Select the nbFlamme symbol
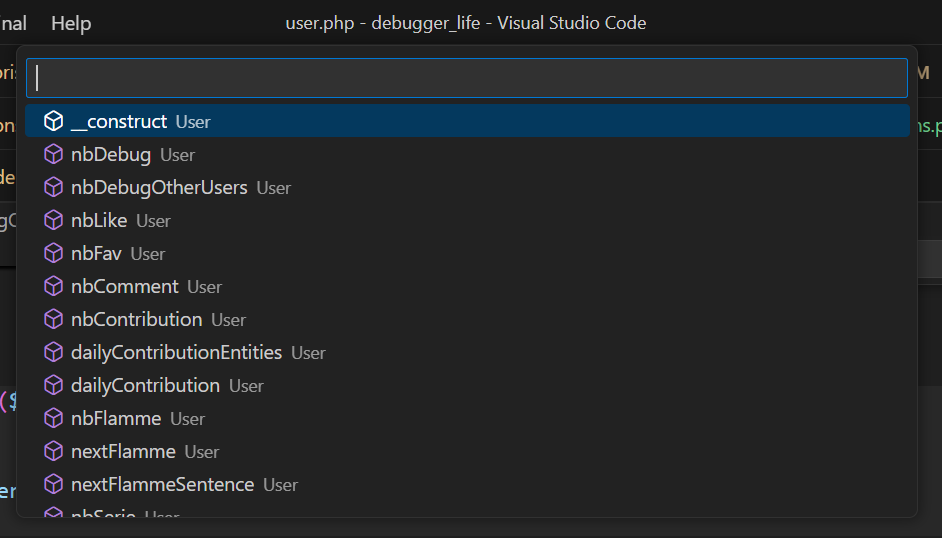 (467, 419)
